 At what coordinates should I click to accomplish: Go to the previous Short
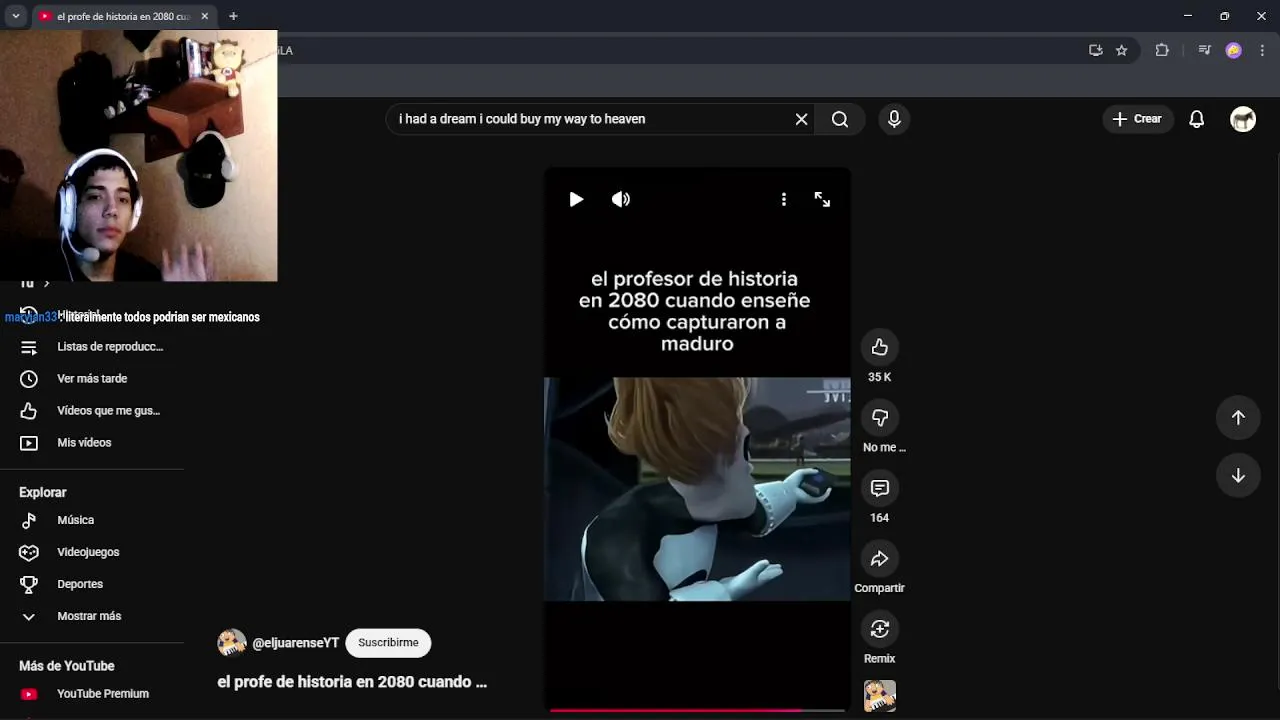[x=1238, y=417]
